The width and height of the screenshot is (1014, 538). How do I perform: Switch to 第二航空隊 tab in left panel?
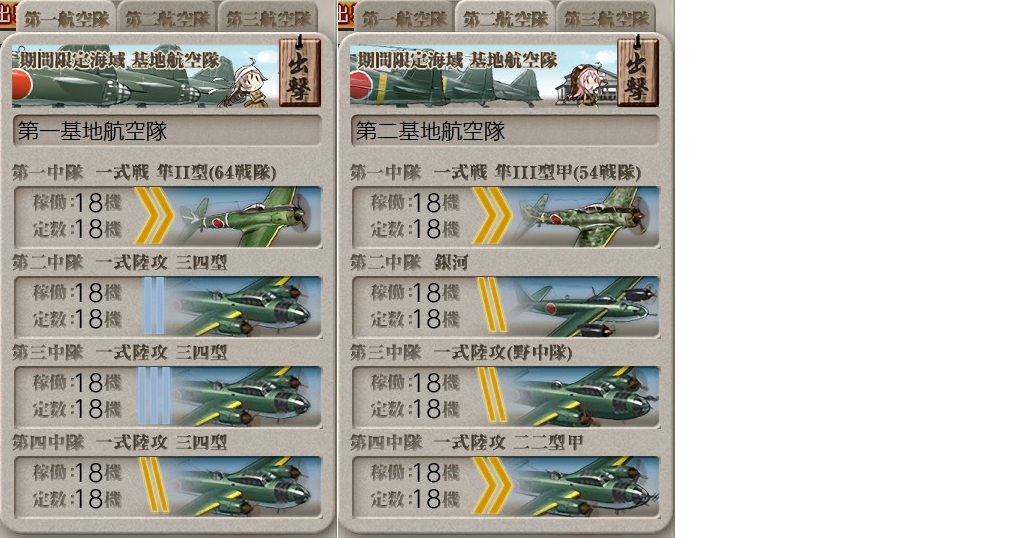(x=167, y=17)
